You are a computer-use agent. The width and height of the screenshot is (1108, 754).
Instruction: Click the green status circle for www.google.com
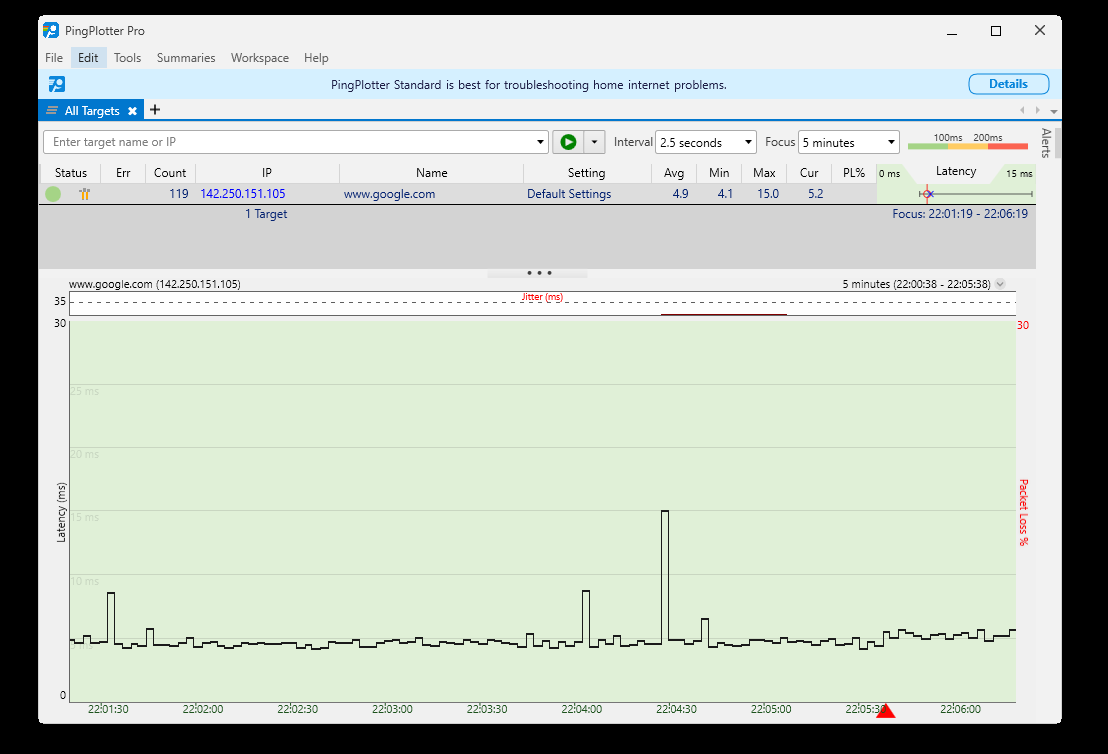click(53, 194)
